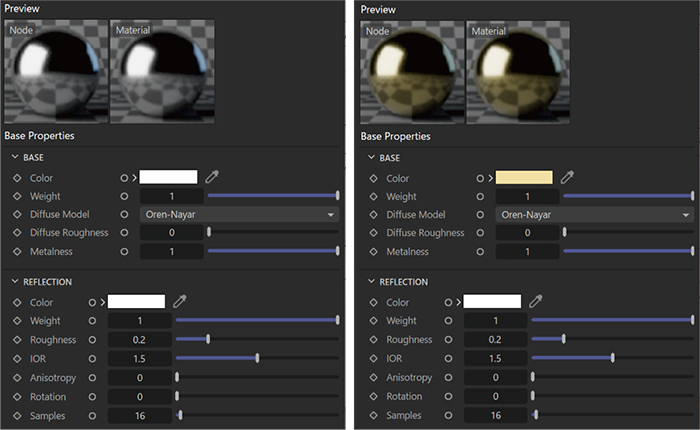Click circle connection port beside Samples, right panel
This screenshot has height=430, width=700.
point(448,415)
